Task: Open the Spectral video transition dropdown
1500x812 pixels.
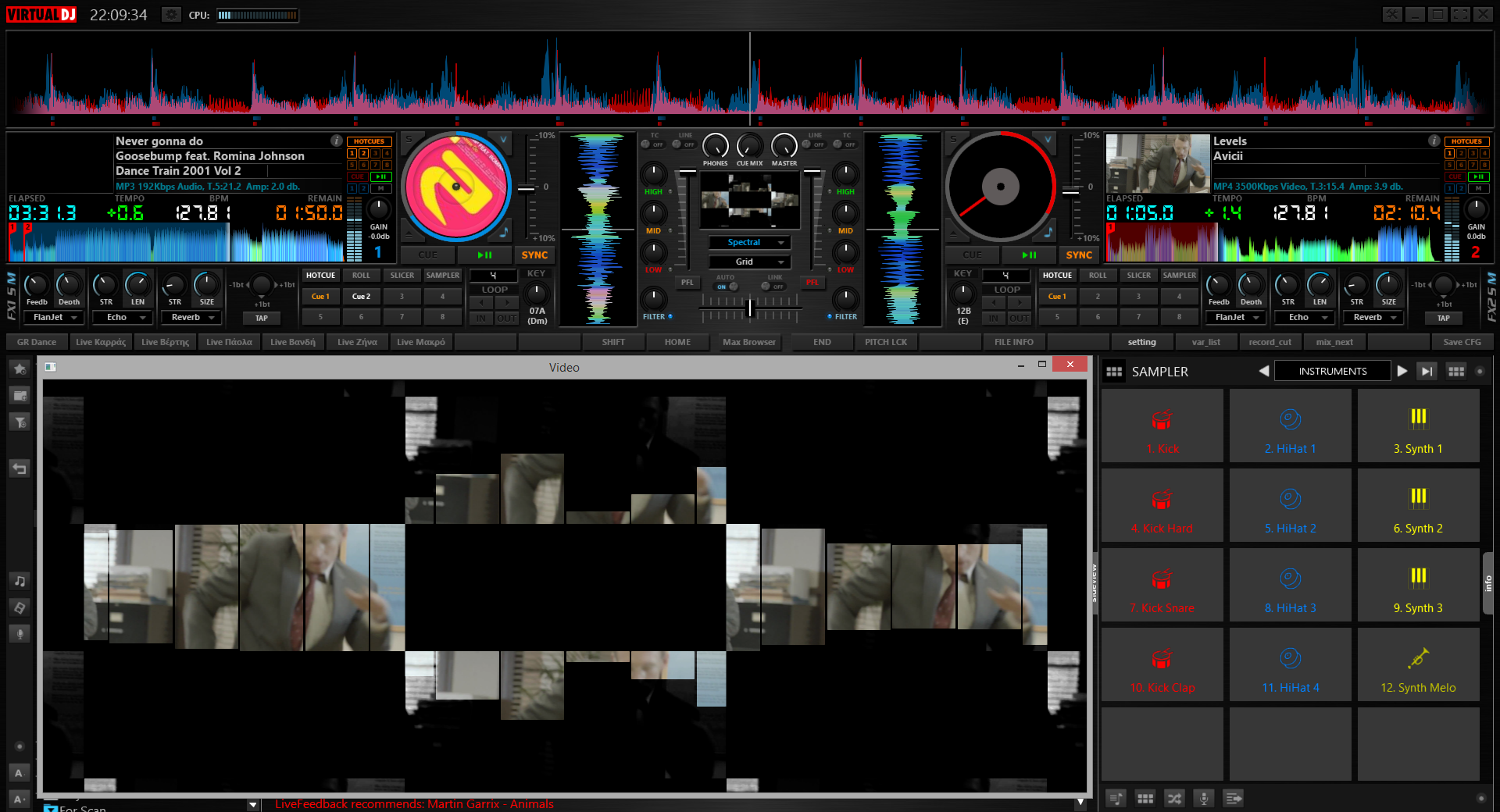Action: (750, 243)
